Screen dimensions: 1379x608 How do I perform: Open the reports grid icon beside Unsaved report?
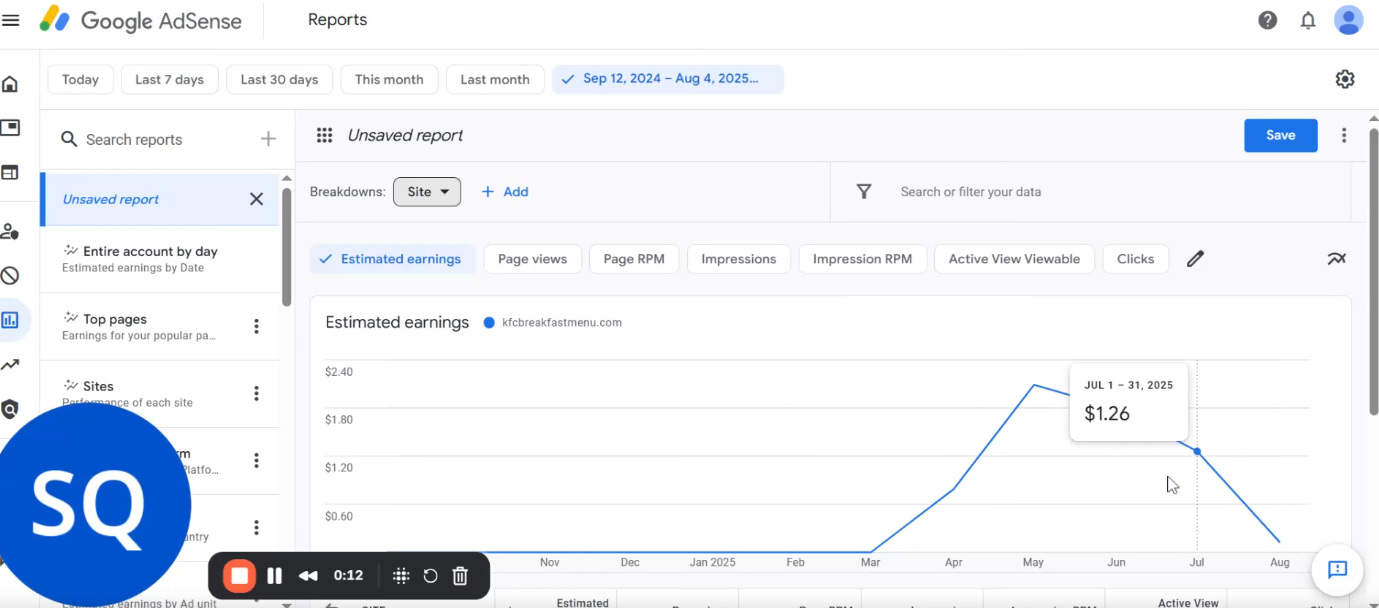324,136
